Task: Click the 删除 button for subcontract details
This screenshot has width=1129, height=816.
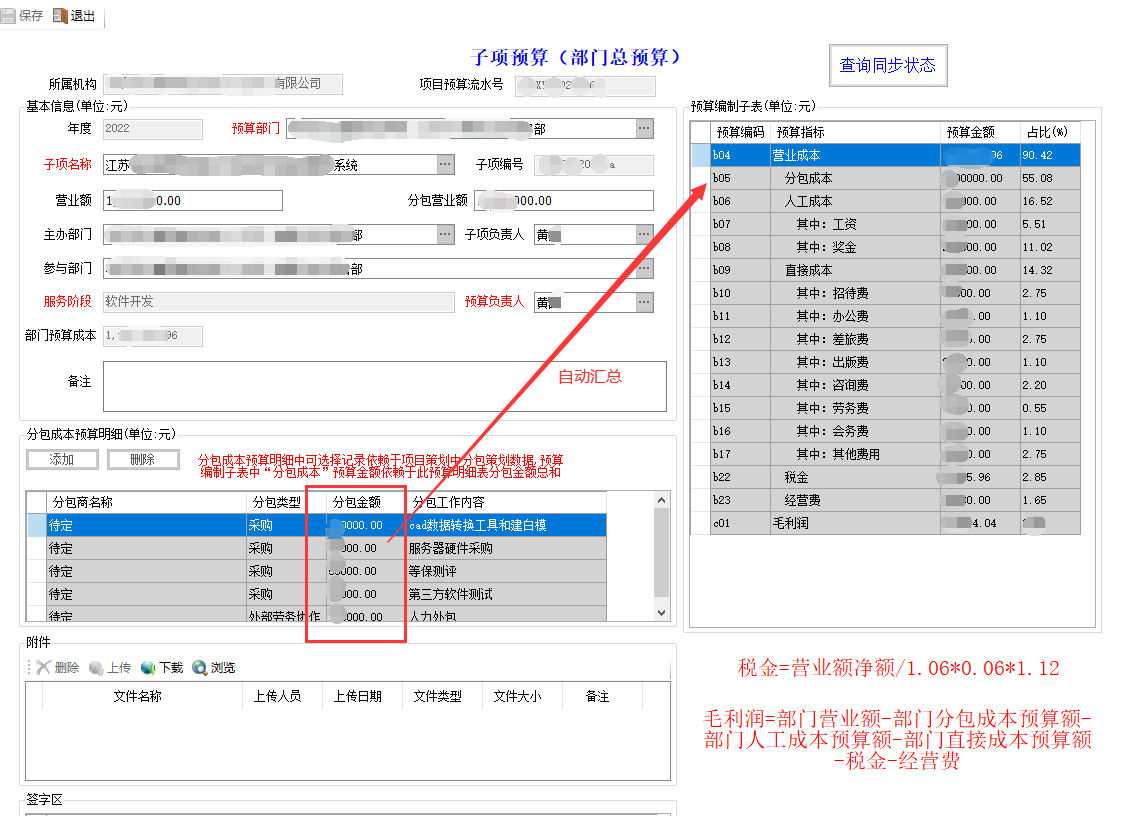Action: click(143, 459)
